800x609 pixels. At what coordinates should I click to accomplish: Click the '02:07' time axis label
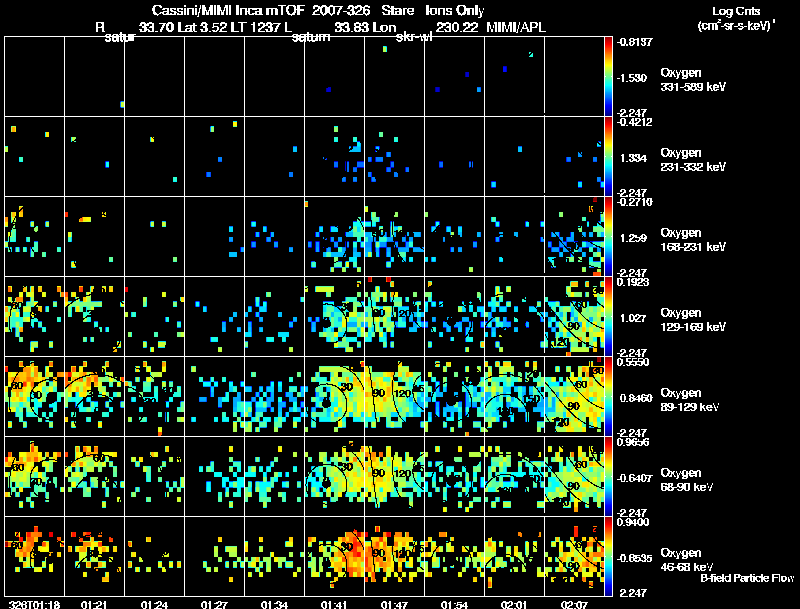tap(574, 604)
